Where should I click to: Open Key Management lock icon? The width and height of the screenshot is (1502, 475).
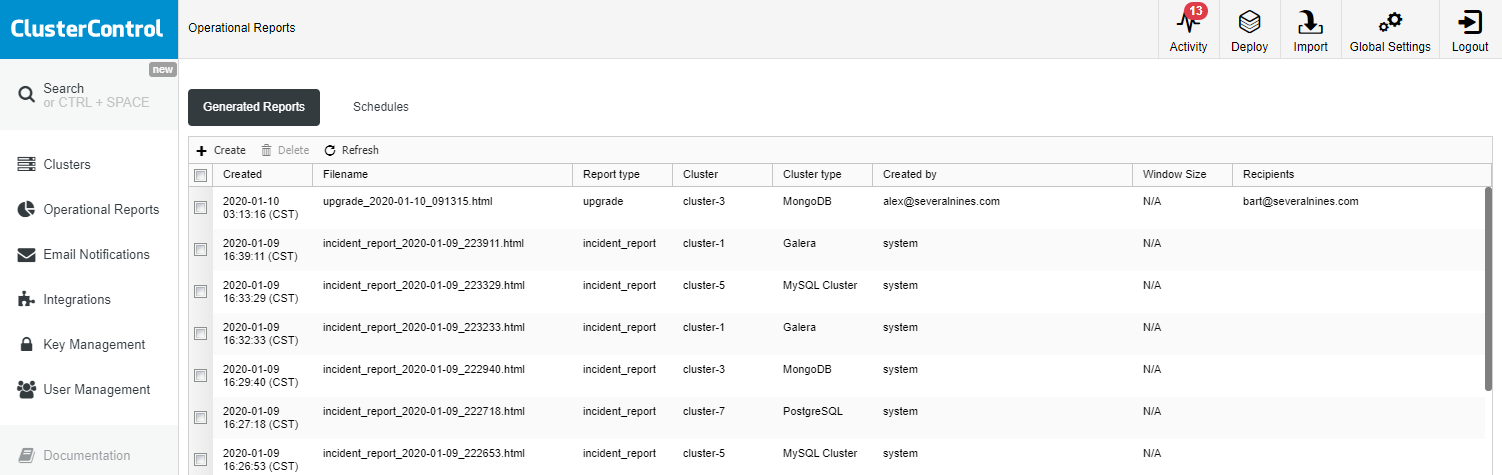27,344
